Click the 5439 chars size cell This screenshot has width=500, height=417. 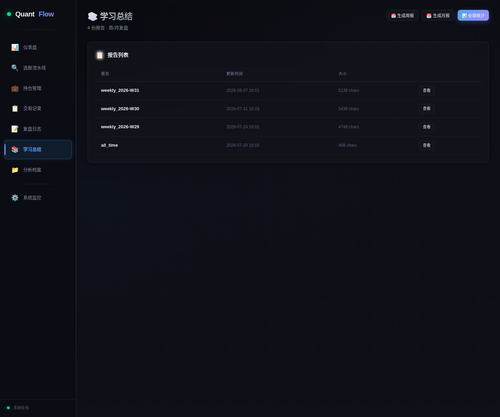pos(349,109)
